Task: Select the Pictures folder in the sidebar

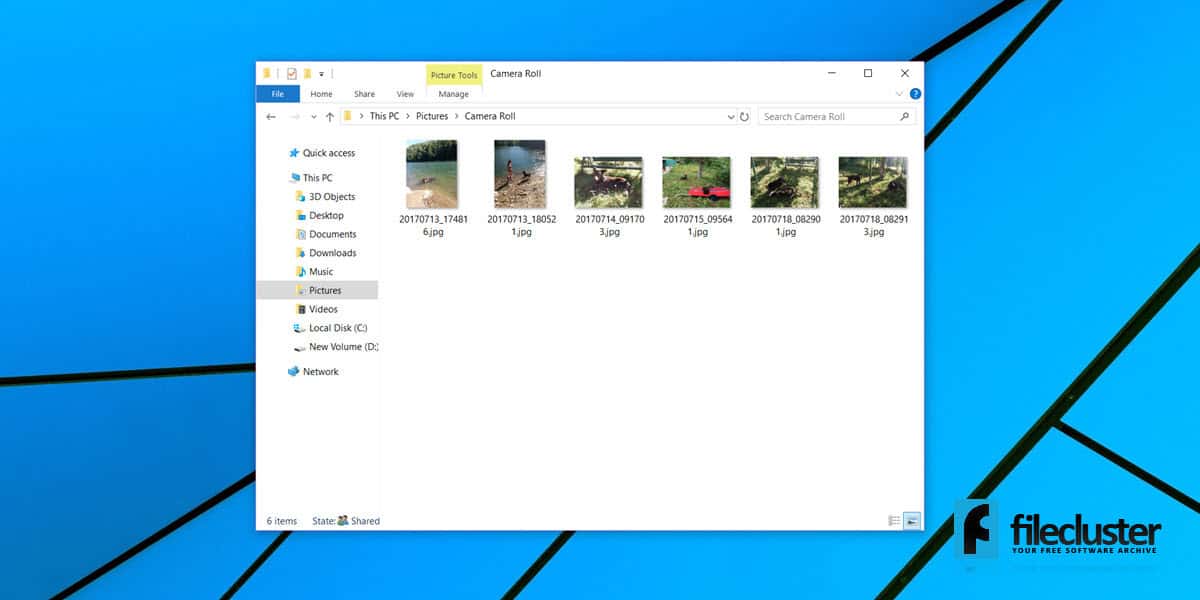Action: (x=325, y=290)
